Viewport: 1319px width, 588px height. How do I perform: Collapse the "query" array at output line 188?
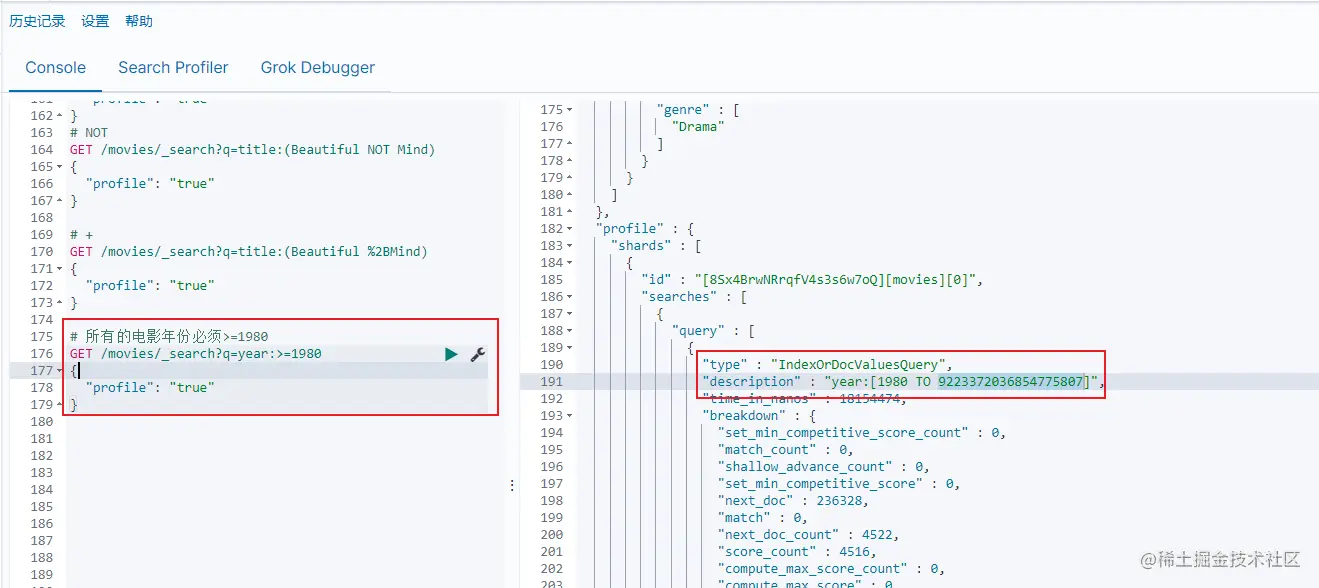[569, 331]
